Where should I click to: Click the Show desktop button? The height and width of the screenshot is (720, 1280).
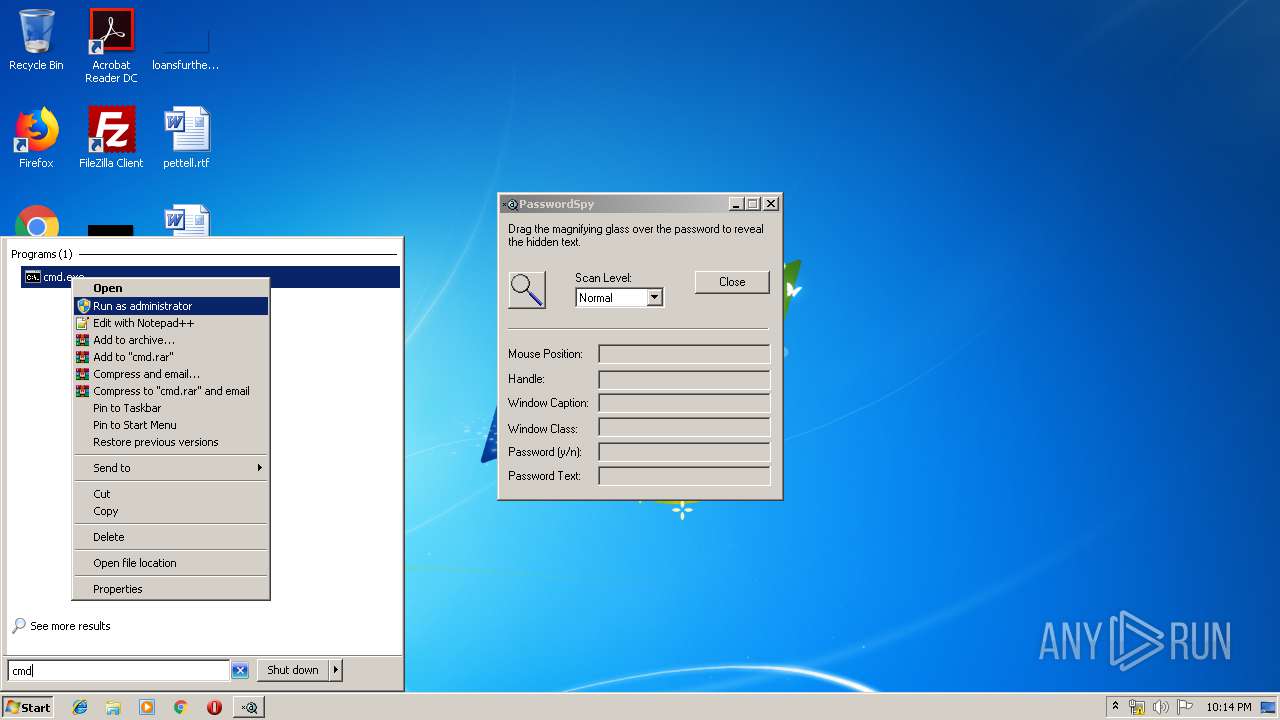click(1270, 707)
